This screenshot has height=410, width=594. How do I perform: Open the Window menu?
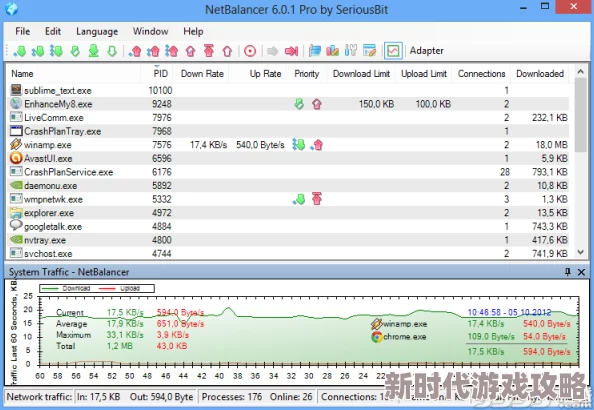(x=150, y=31)
